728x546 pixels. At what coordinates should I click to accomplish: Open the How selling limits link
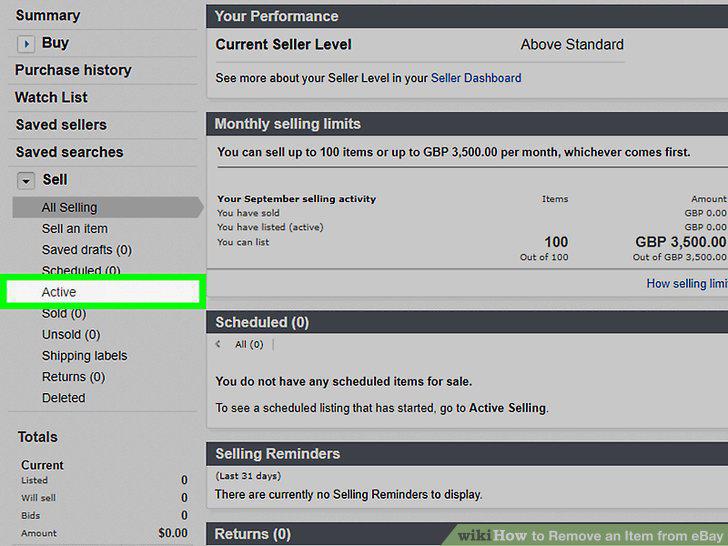687,284
